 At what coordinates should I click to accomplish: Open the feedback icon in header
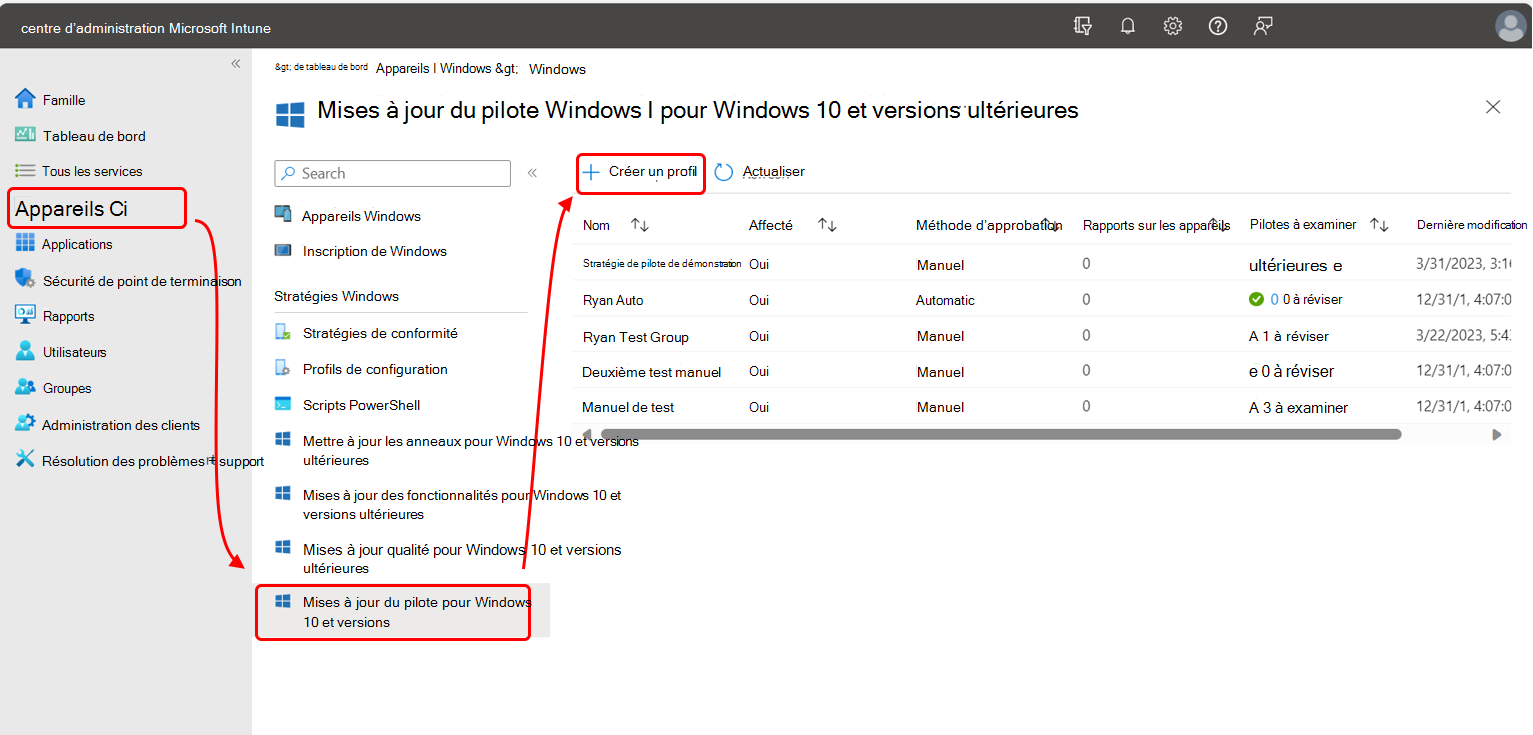(x=1263, y=27)
